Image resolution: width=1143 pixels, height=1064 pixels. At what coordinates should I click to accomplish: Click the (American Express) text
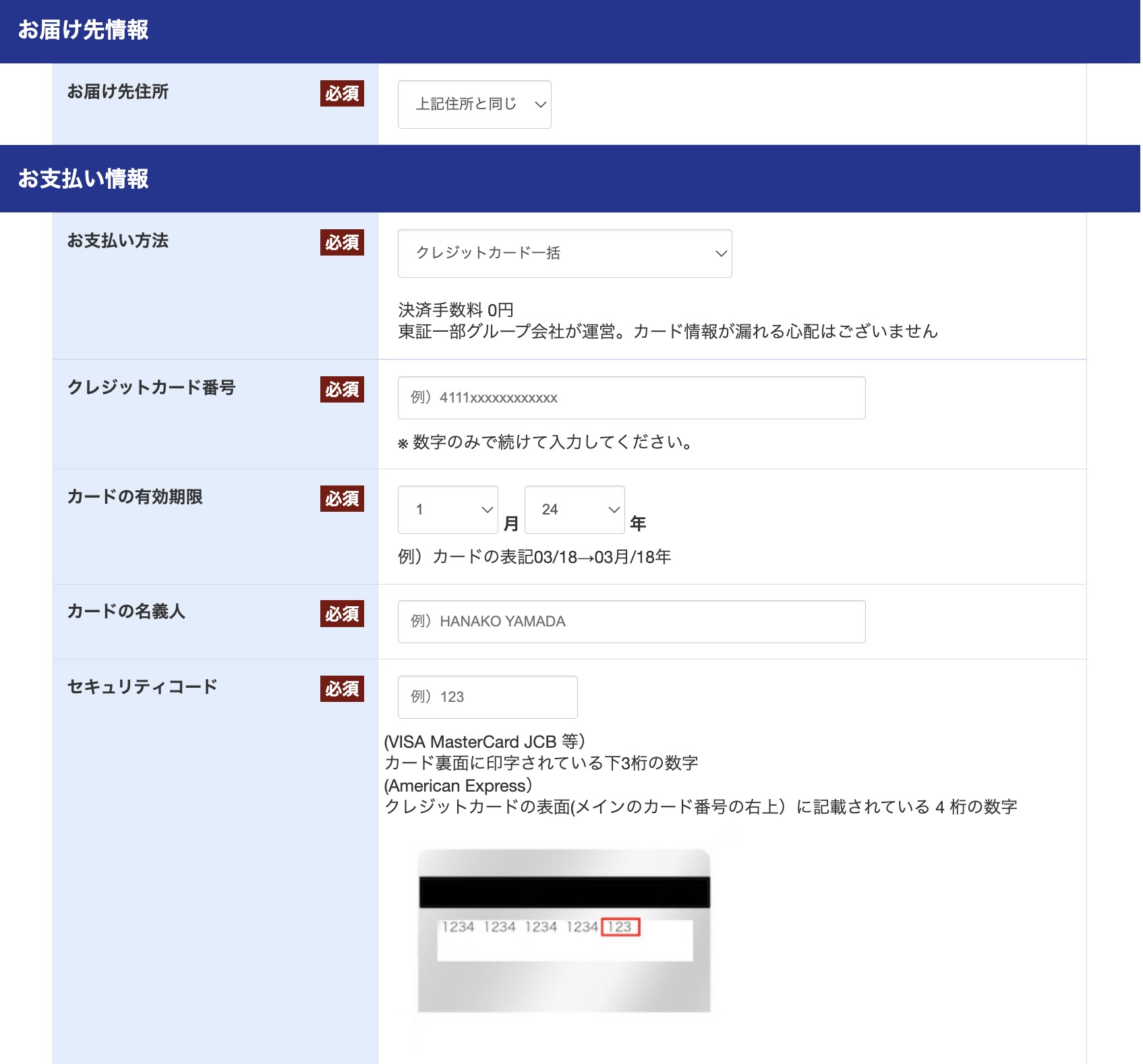click(x=458, y=786)
